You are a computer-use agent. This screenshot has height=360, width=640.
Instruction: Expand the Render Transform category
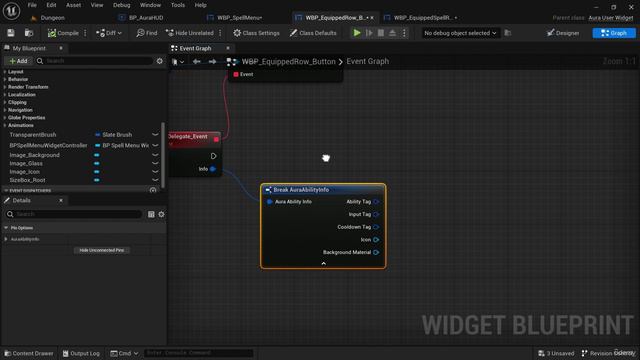click(x=5, y=87)
